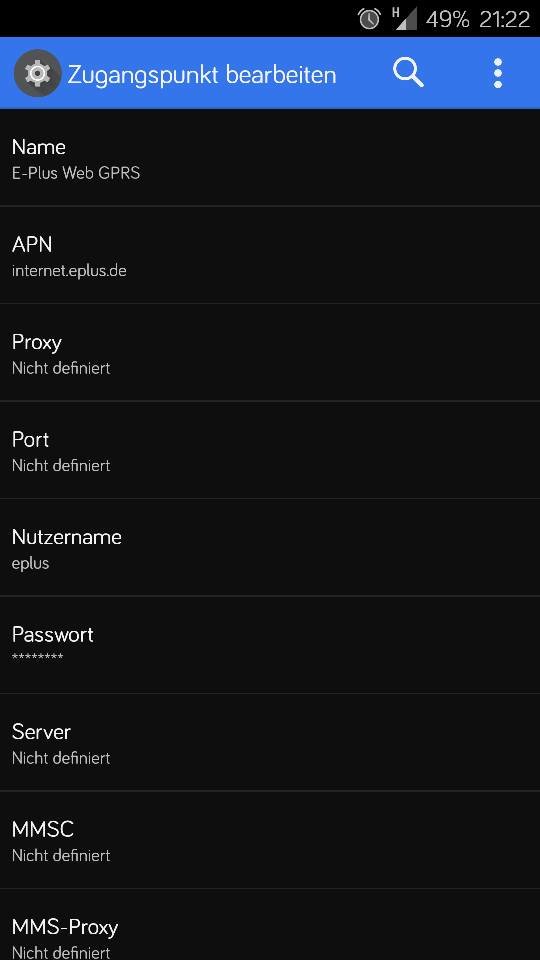Change the Passwort entry

pyautogui.click(x=270, y=645)
